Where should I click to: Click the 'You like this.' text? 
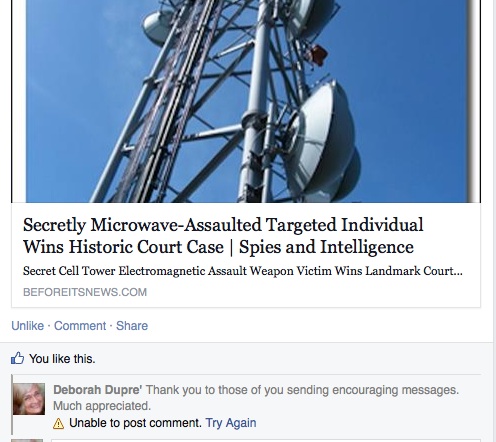tap(62, 359)
